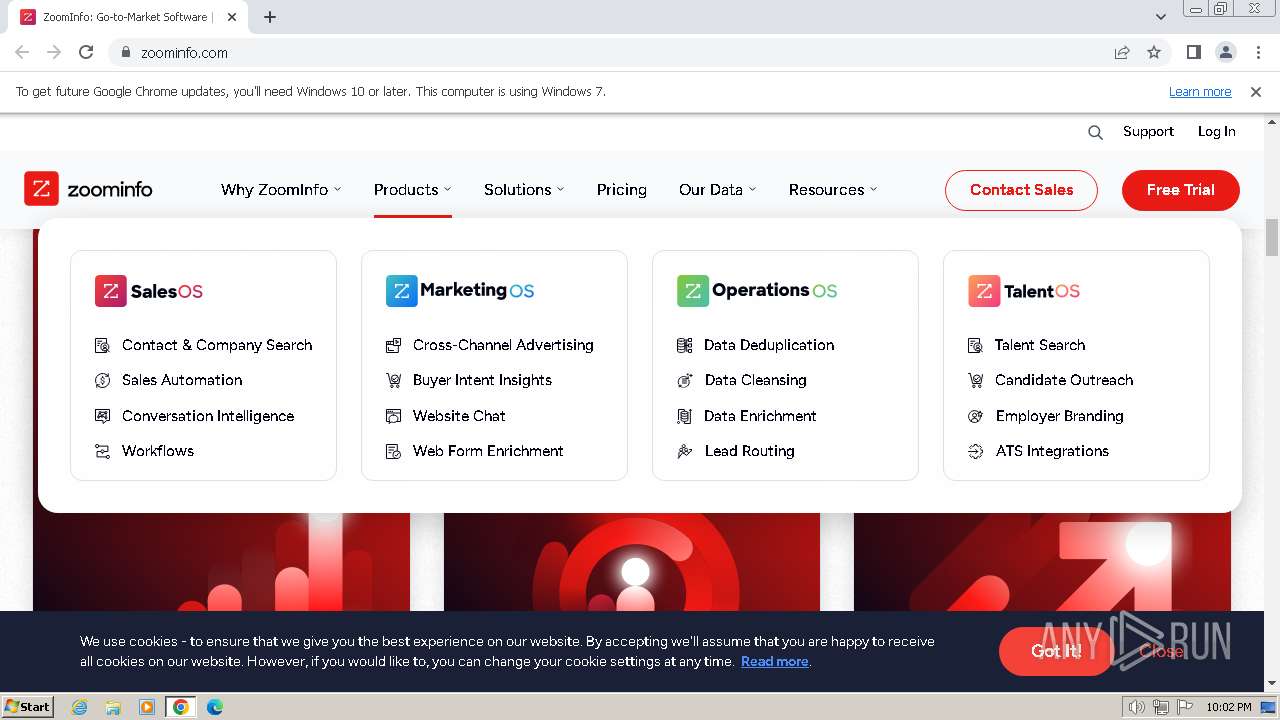This screenshot has height=720, width=1280.
Task: Click the Buyer Intent Insights cart icon
Action: pyautogui.click(x=393, y=380)
